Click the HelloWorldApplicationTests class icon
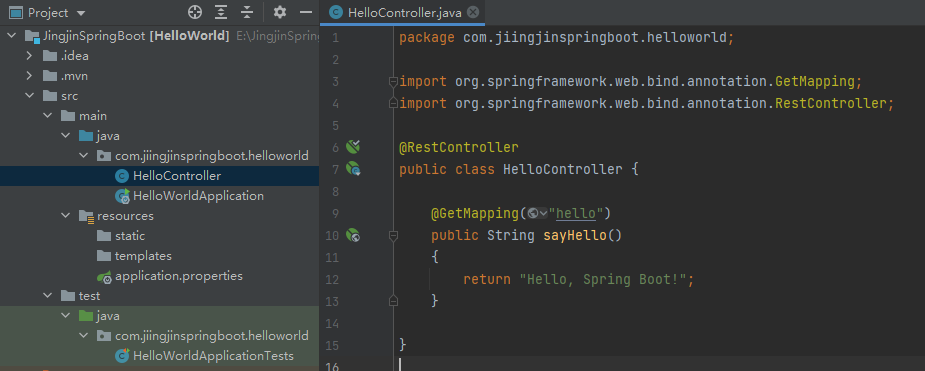 click(x=122, y=356)
